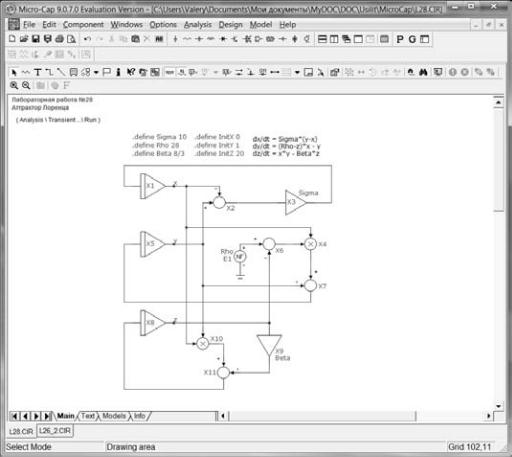The image size is (512, 457).
Task: Open the Help menu
Action: click(288, 25)
